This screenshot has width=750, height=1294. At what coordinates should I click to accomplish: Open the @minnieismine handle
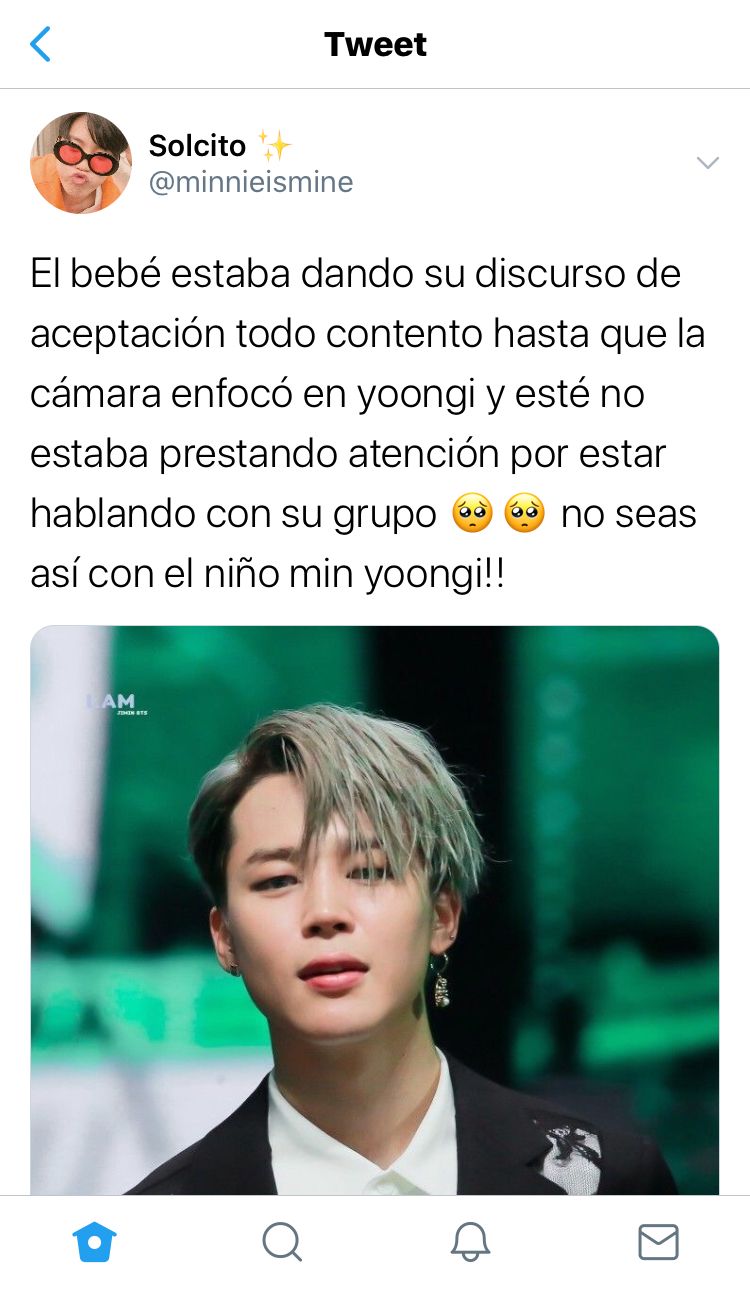click(250, 183)
